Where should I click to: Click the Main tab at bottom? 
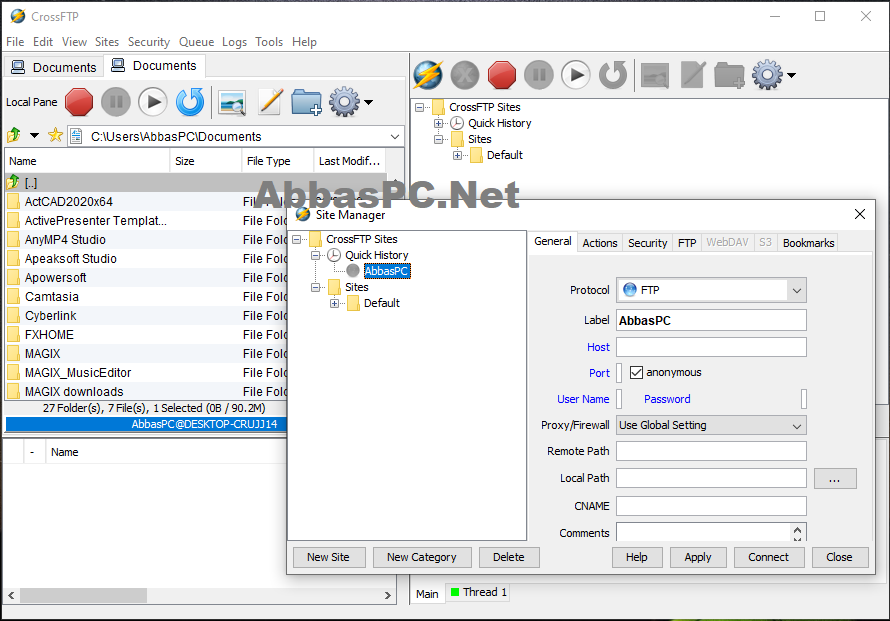(427, 594)
